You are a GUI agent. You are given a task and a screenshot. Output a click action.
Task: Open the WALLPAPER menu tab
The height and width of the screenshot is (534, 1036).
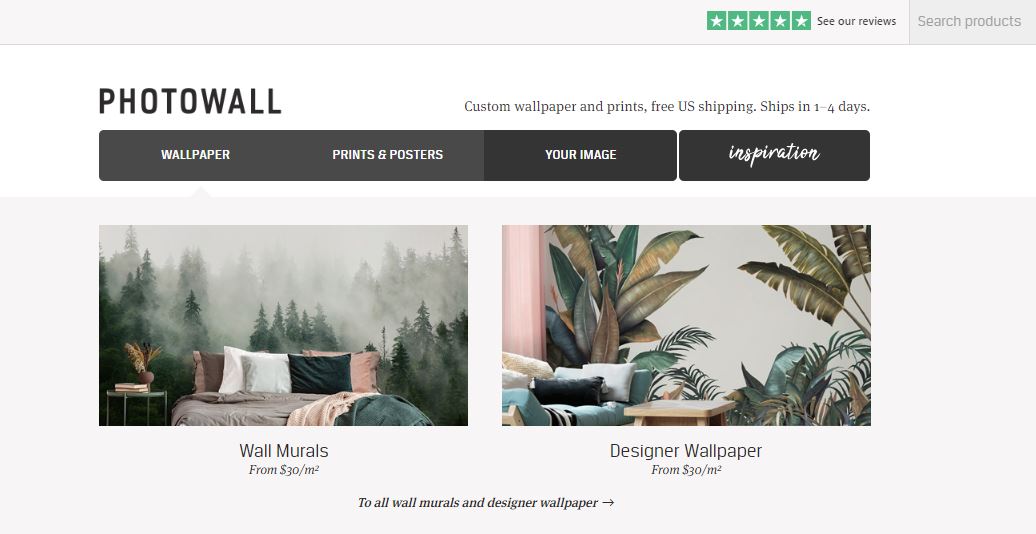pos(196,155)
